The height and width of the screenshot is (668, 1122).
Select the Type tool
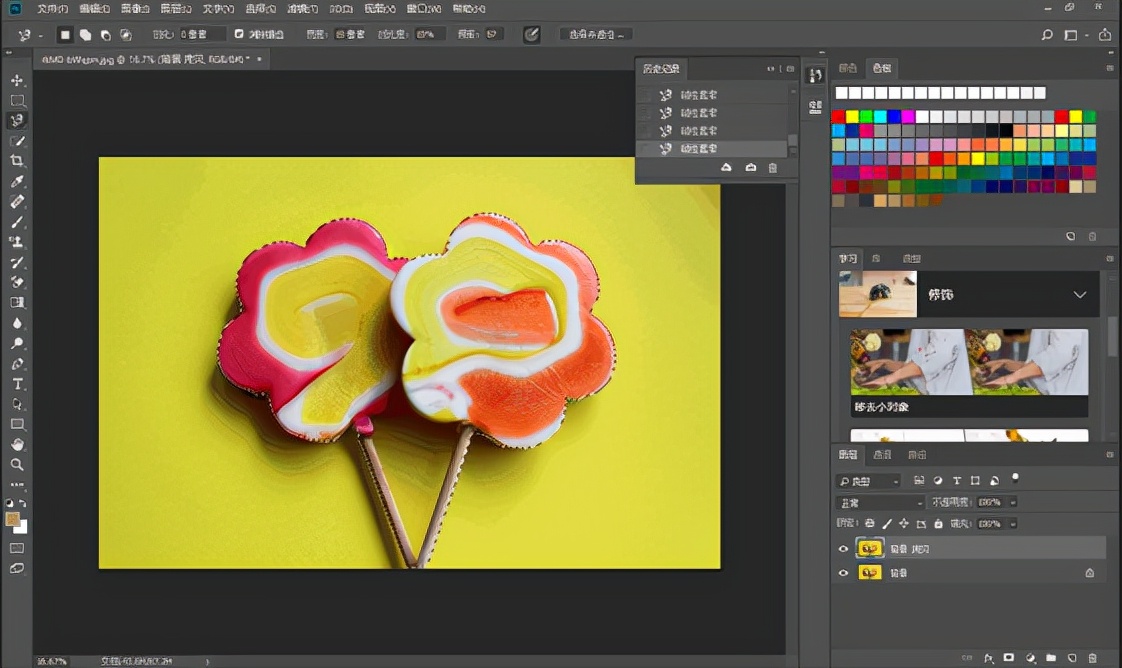coord(17,384)
